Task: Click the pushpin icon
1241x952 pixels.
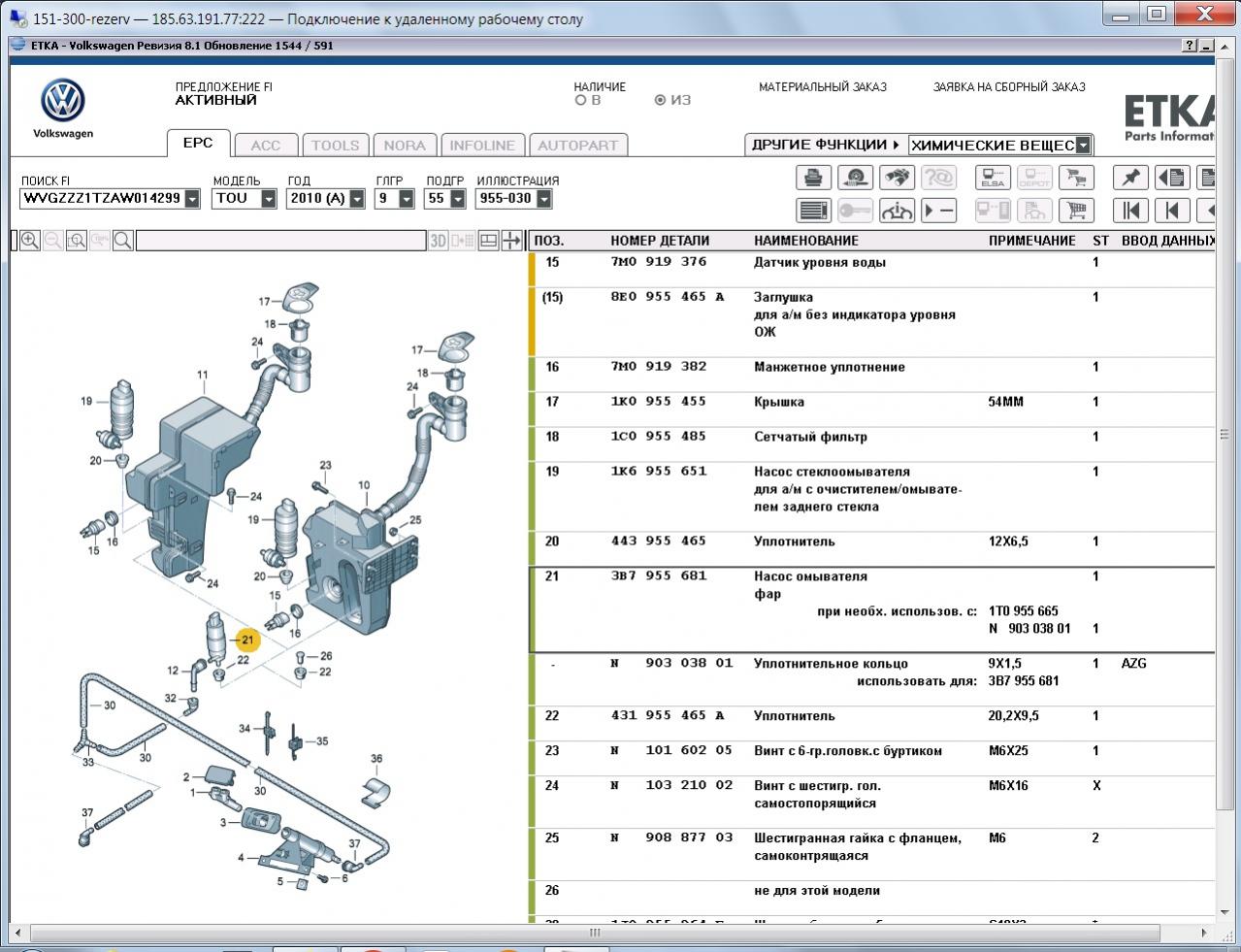Action: click(1130, 178)
